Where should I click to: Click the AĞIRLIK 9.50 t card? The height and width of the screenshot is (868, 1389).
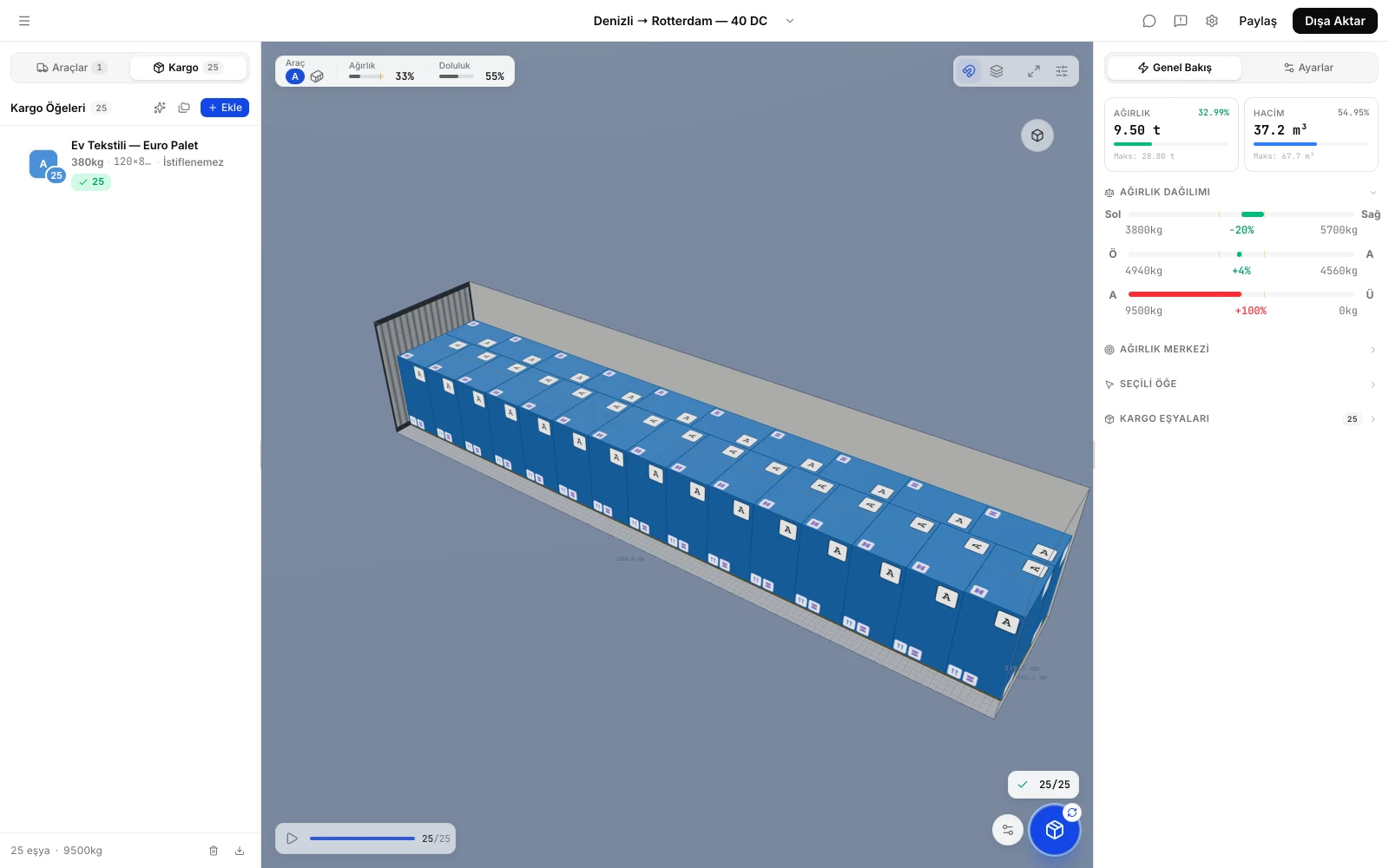(x=1171, y=135)
